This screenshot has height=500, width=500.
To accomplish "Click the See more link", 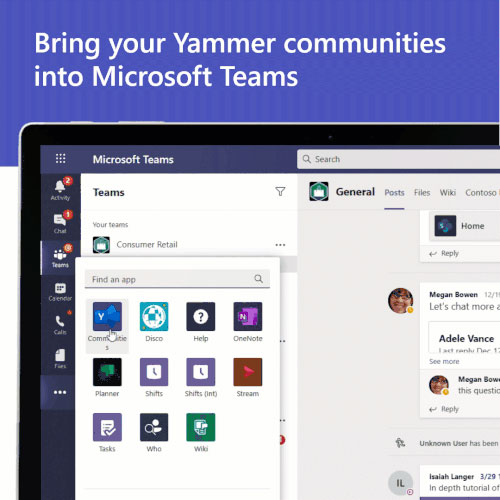I will tap(444, 361).
